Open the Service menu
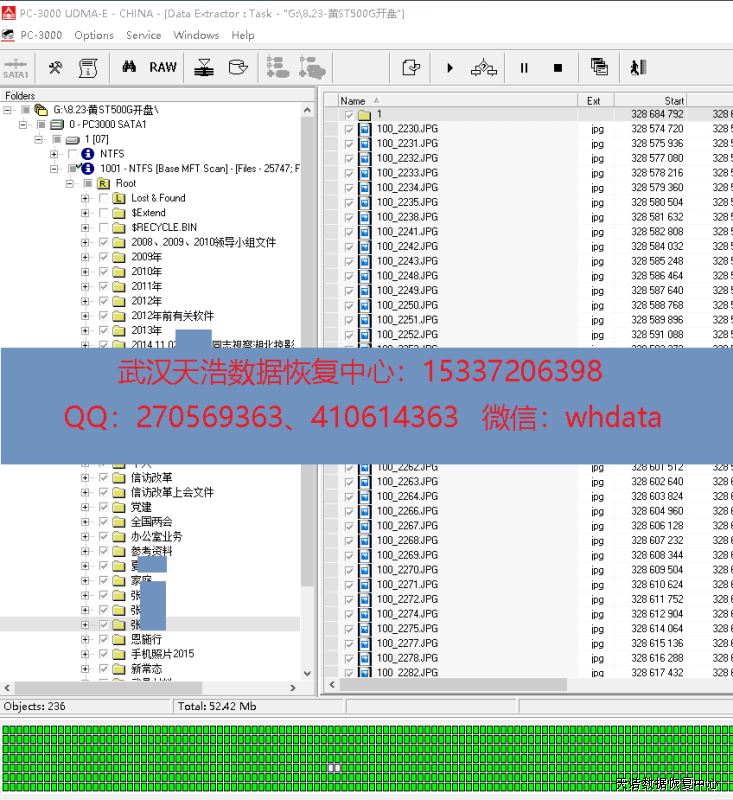733x800 pixels. pos(143,35)
